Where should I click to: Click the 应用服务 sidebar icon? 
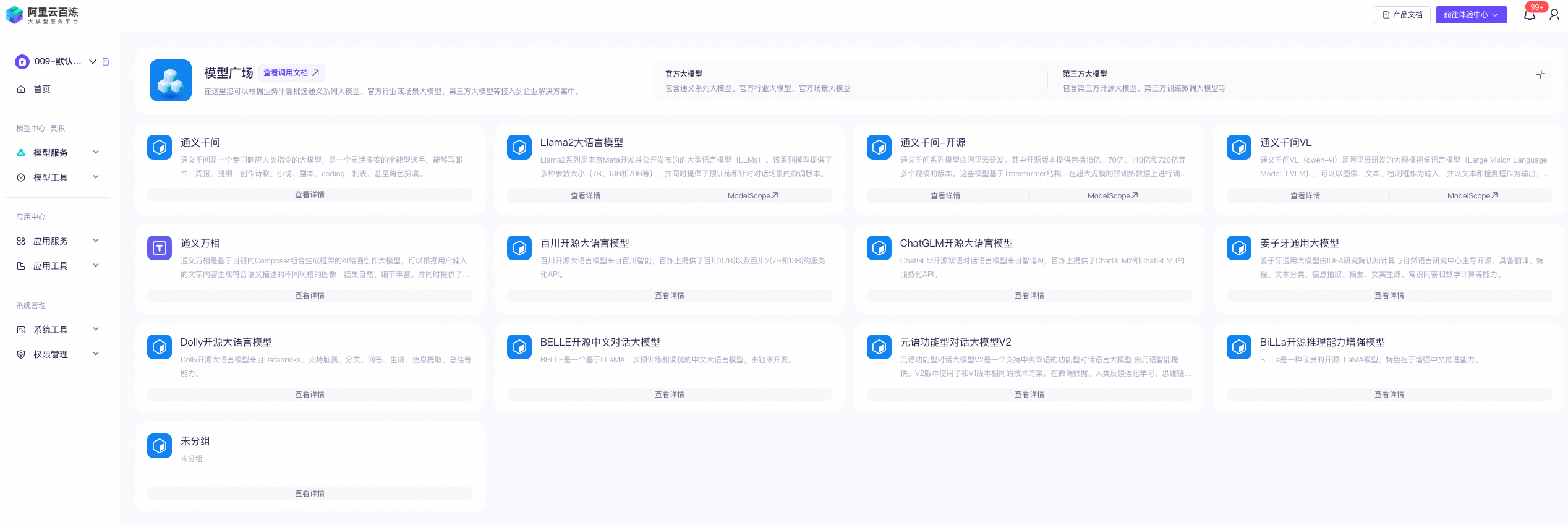point(21,241)
